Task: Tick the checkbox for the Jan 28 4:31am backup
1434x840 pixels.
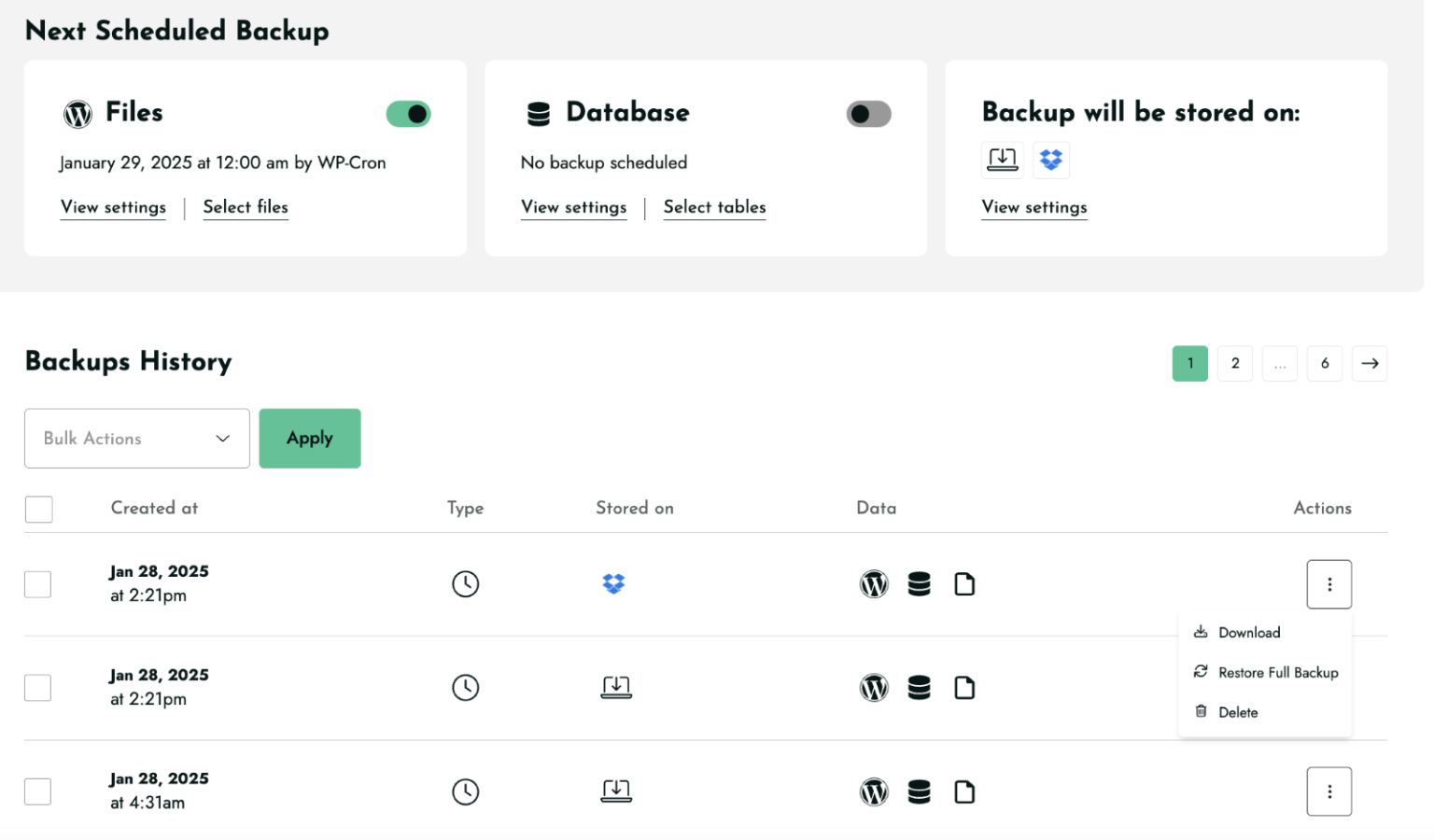Action: [x=37, y=791]
